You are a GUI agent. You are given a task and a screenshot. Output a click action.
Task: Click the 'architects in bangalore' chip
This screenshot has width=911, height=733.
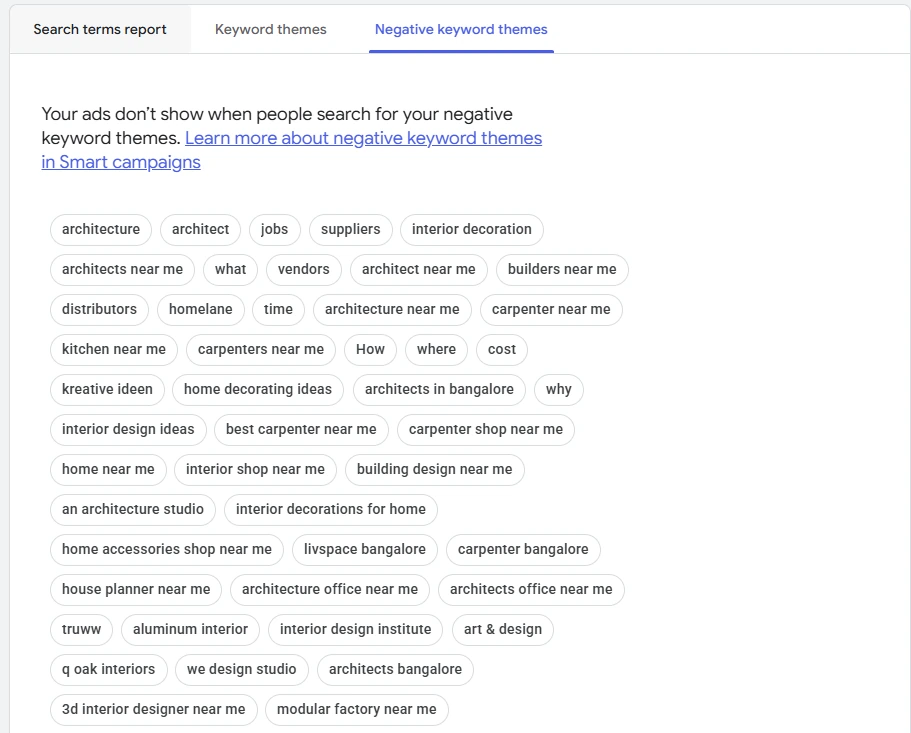click(439, 390)
